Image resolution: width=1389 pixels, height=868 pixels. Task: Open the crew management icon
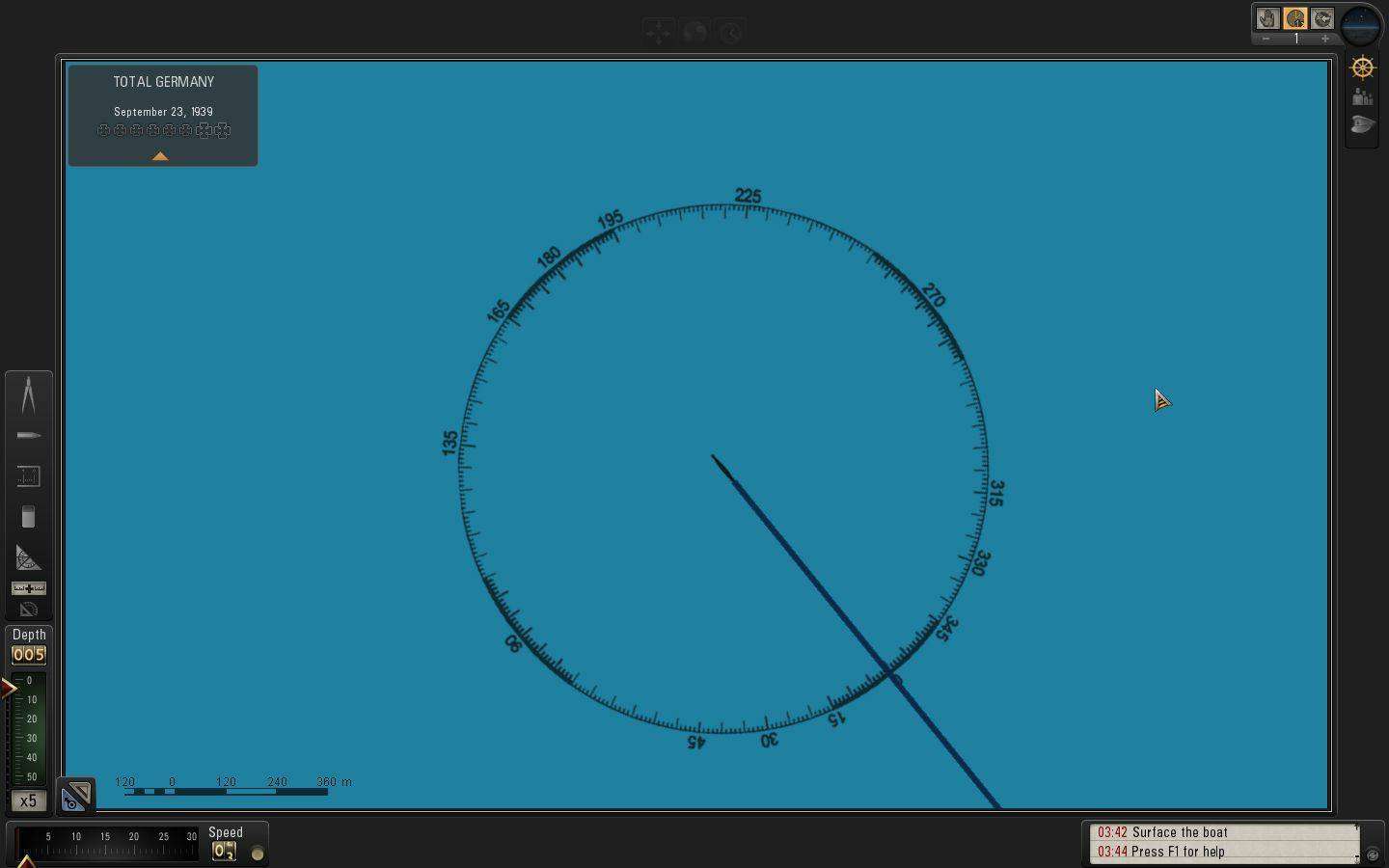[x=1362, y=96]
